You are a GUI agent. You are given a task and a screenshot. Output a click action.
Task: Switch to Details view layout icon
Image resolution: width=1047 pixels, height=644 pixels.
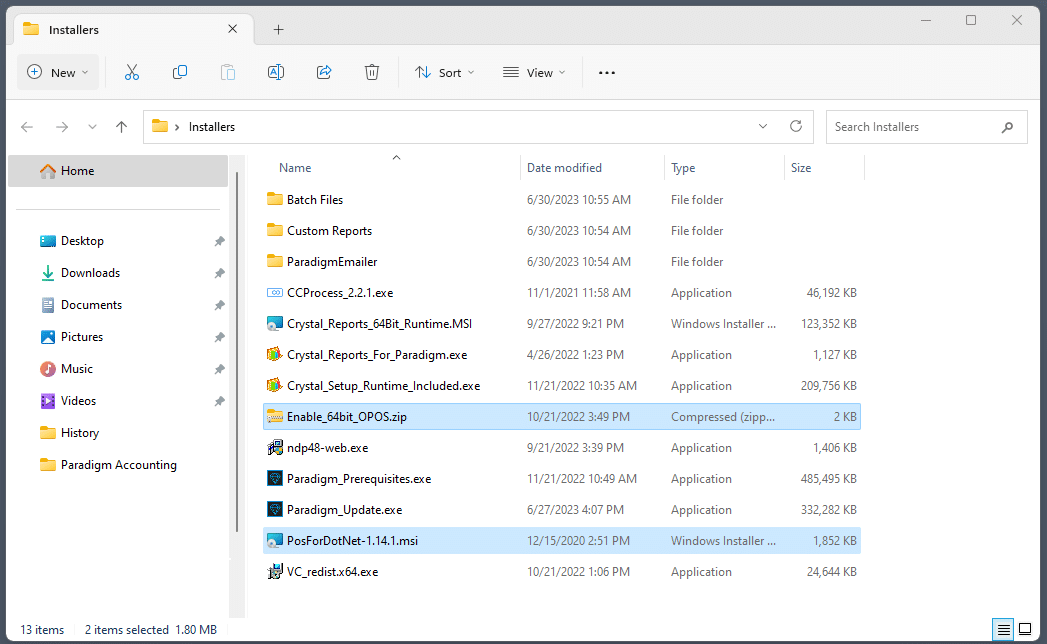pos(1003,629)
